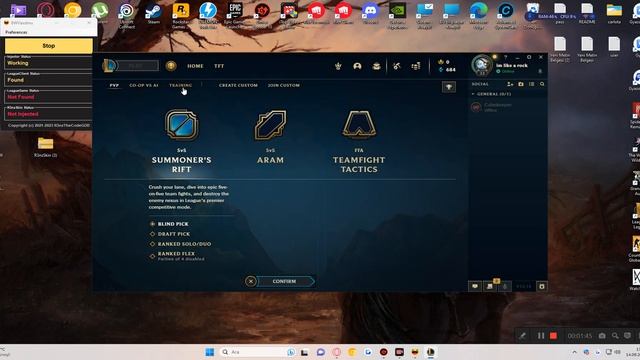Click the recorder zoom magnifier icon
Viewport: 640px width, 360px height.
pyautogui.click(x=615, y=336)
